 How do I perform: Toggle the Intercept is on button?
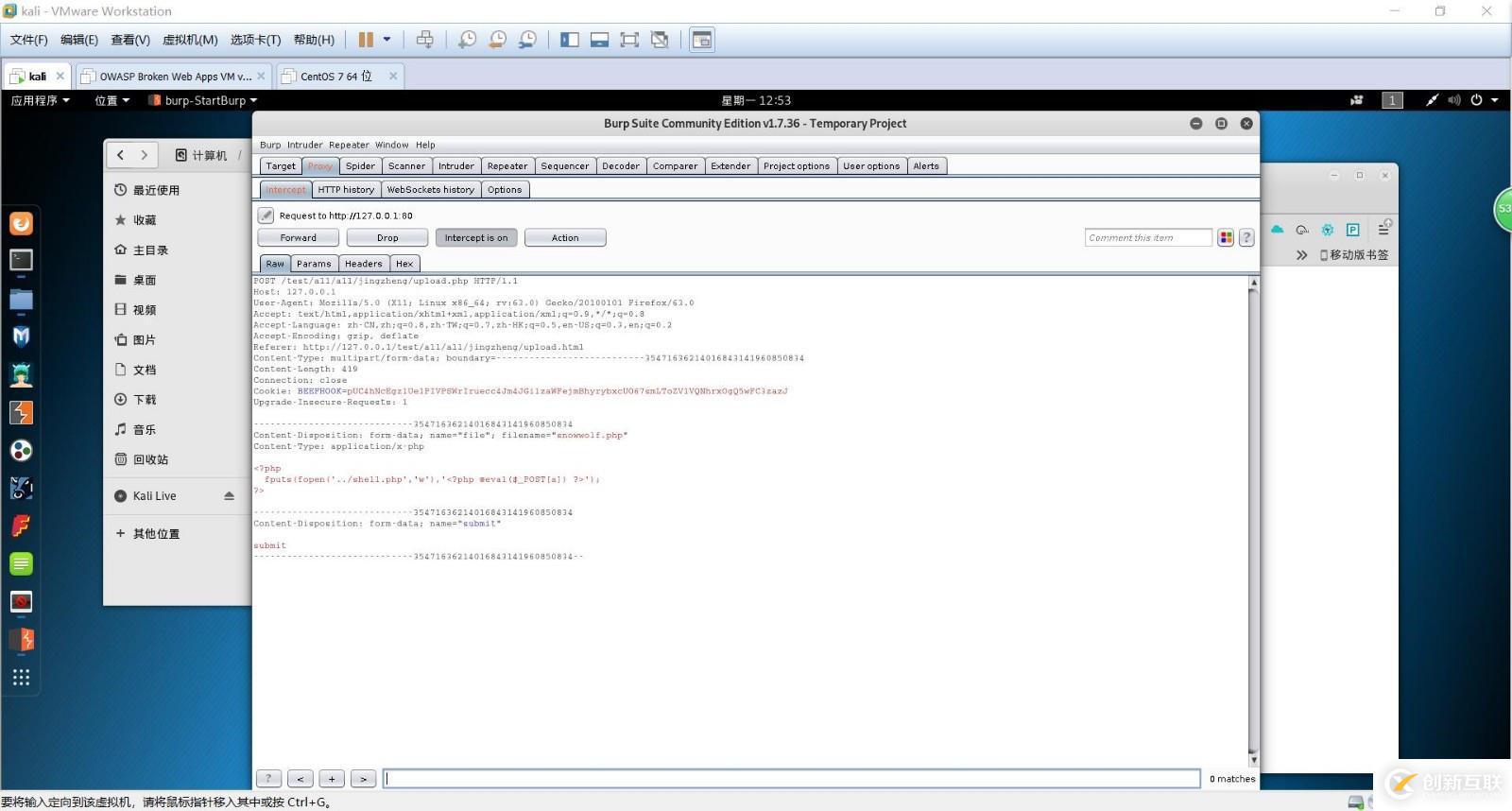tap(475, 238)
